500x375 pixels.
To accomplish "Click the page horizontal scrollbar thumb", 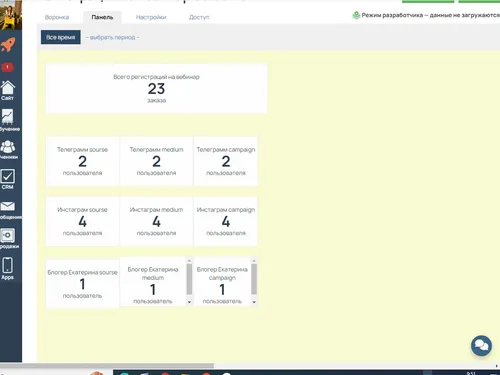I will click(107, 366).
